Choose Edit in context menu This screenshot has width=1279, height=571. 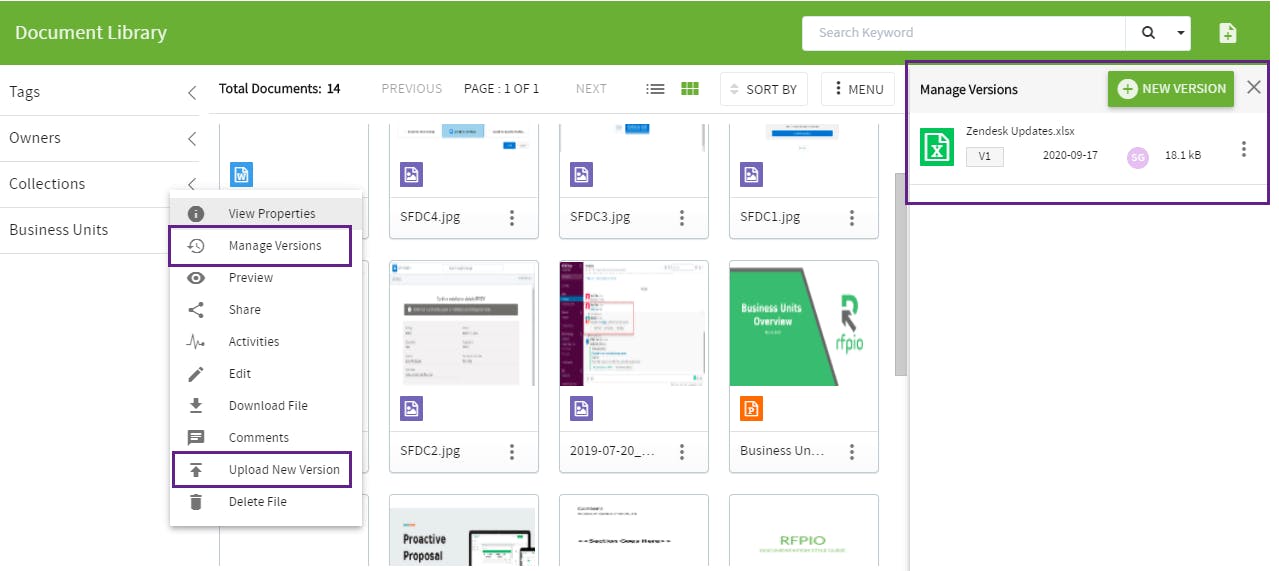[266, 374]
